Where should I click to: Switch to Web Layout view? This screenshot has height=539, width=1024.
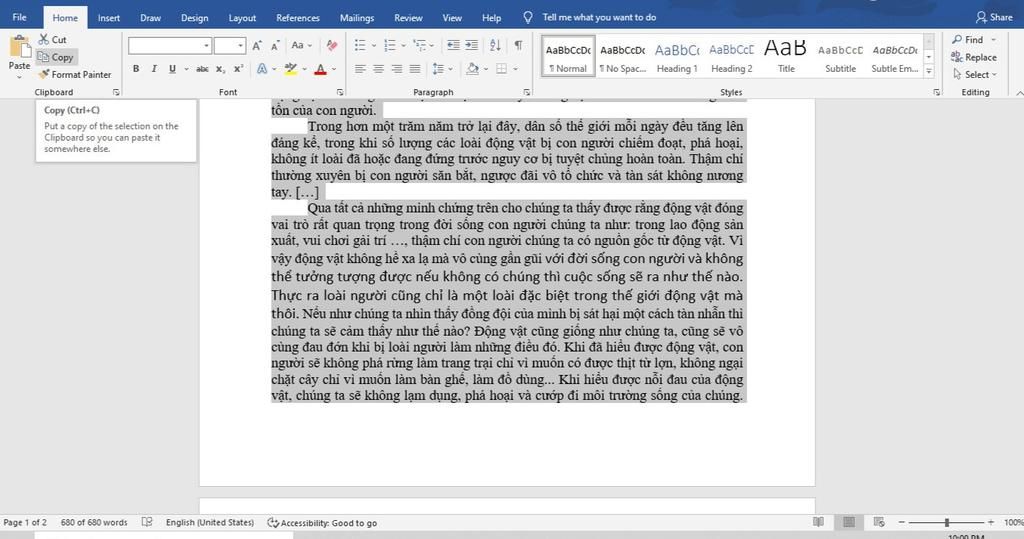[878, 522]
